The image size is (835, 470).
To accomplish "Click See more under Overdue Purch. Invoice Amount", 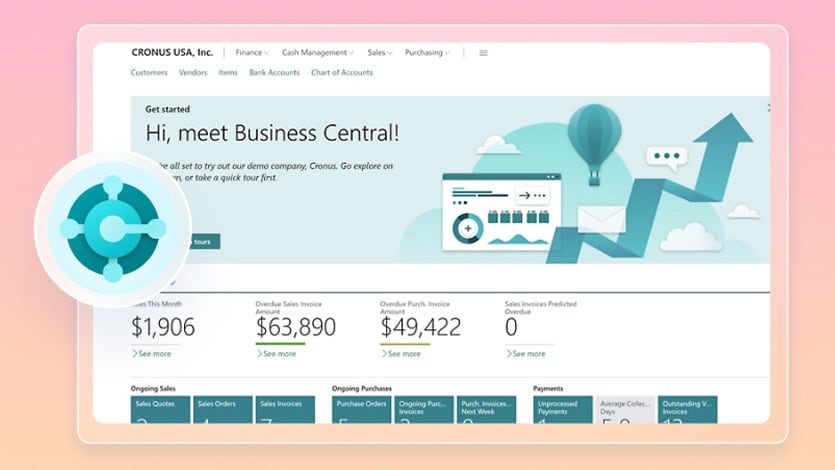I will pos(401,353).
